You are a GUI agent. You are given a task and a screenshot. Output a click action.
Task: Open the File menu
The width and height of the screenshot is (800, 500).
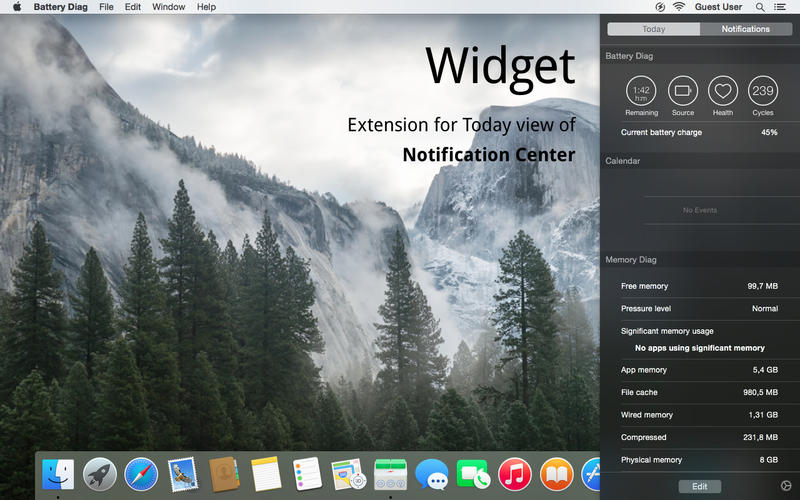[x=106, y=7]
